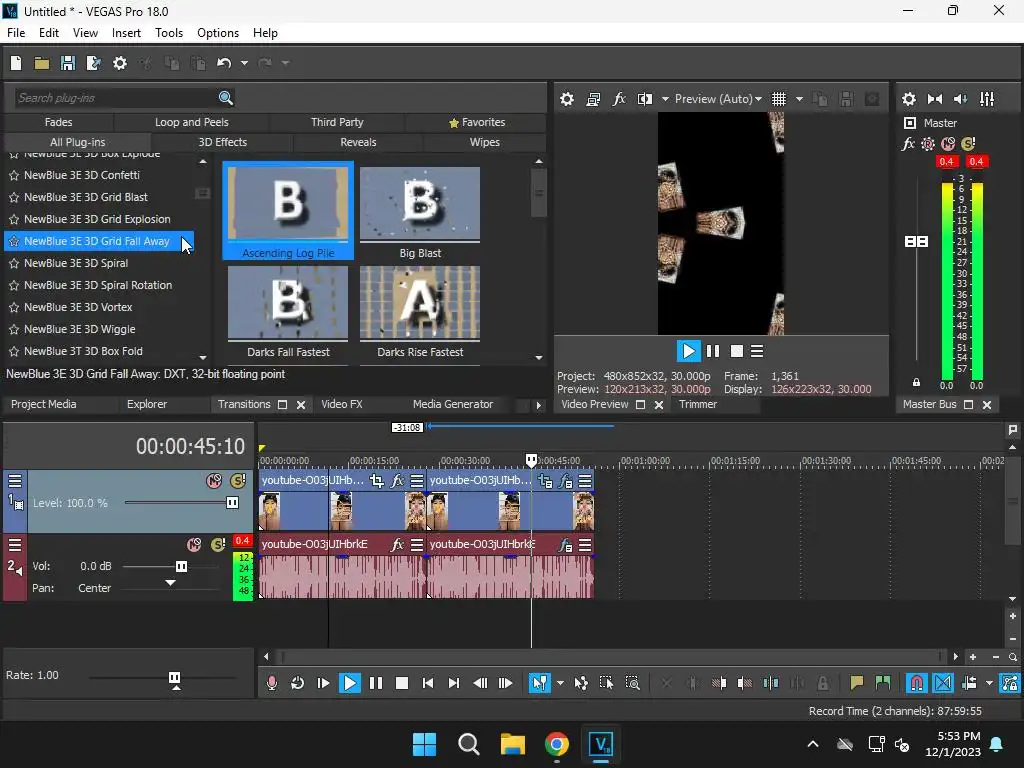Play the preview from Video Preview window
Viewport: 1024px width, 768px height.
tap(688, 351)
